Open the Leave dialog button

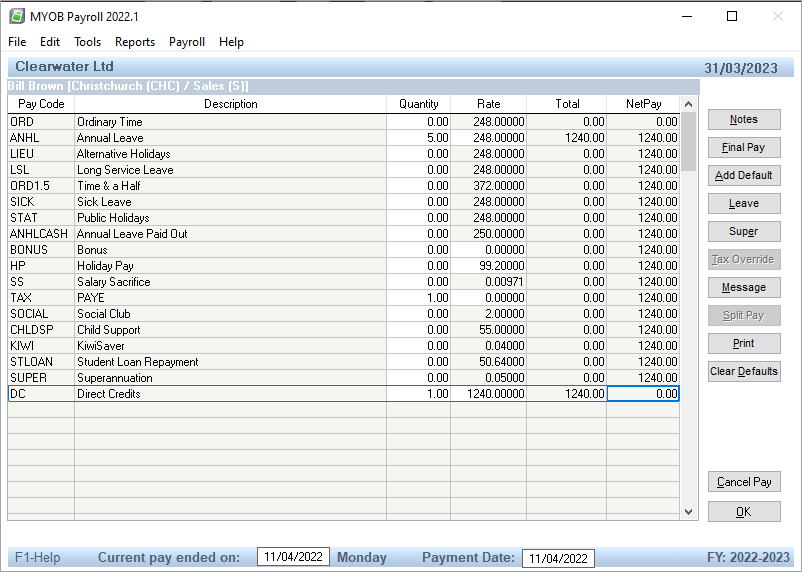coord(743,204)
